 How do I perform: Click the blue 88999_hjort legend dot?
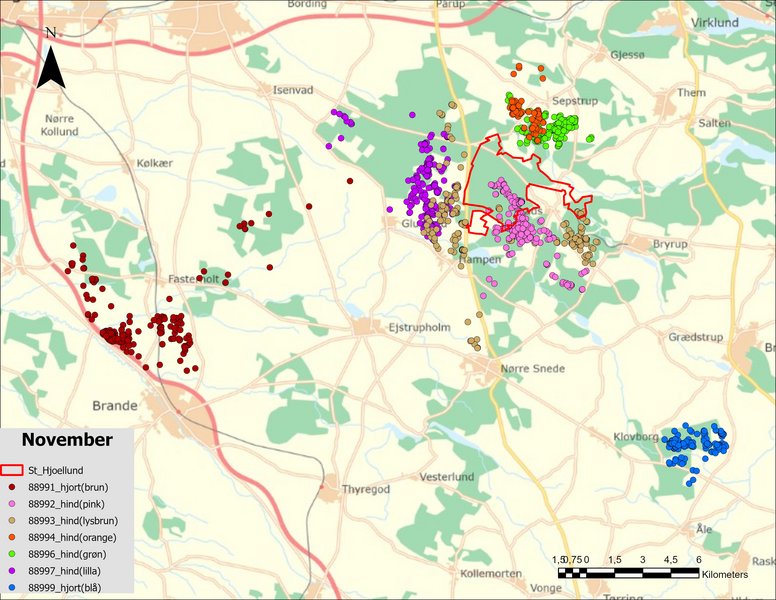12,588
